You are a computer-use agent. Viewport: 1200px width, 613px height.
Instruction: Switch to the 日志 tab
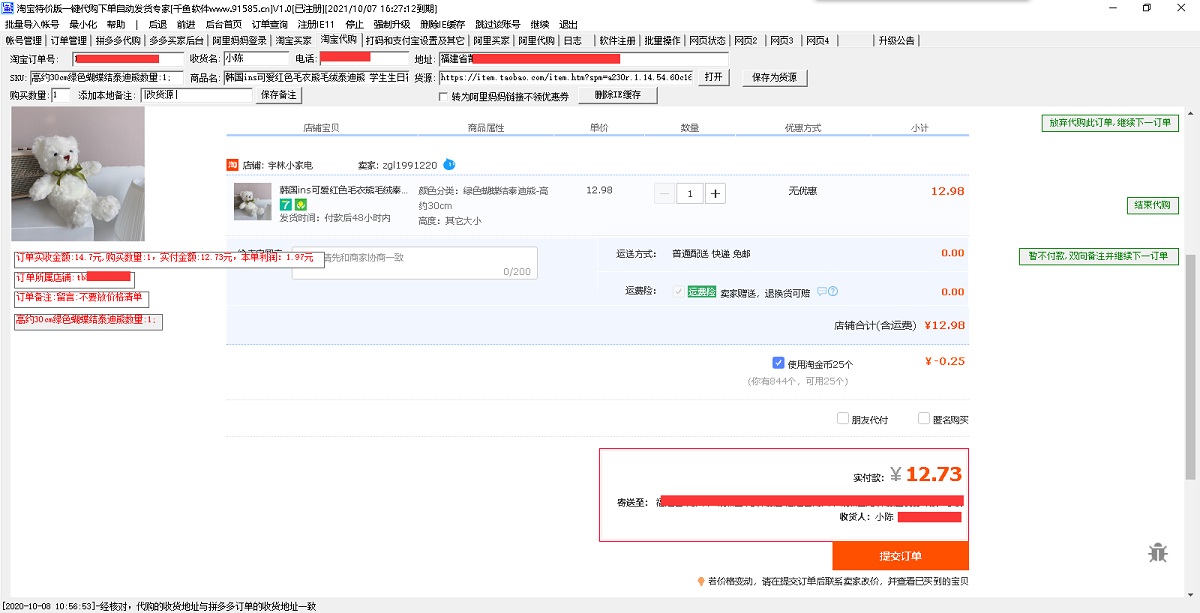[573, 41]
